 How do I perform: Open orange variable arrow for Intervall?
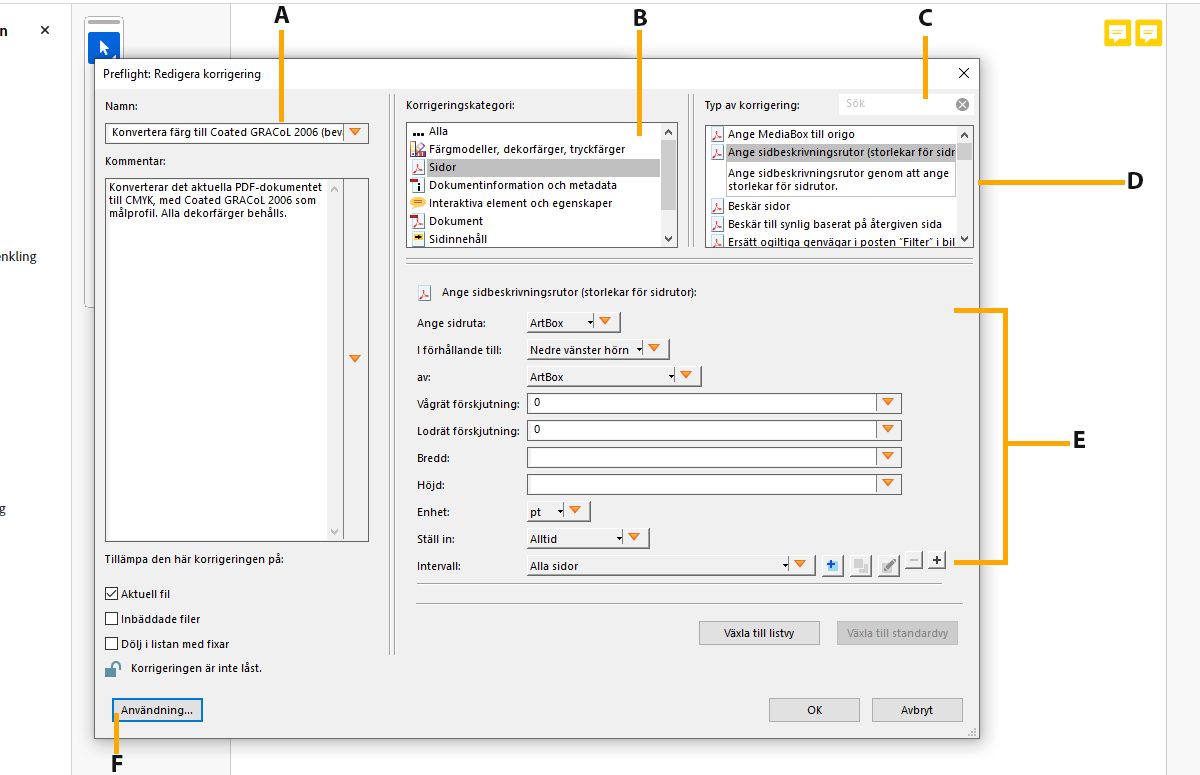tap(802, 565)
